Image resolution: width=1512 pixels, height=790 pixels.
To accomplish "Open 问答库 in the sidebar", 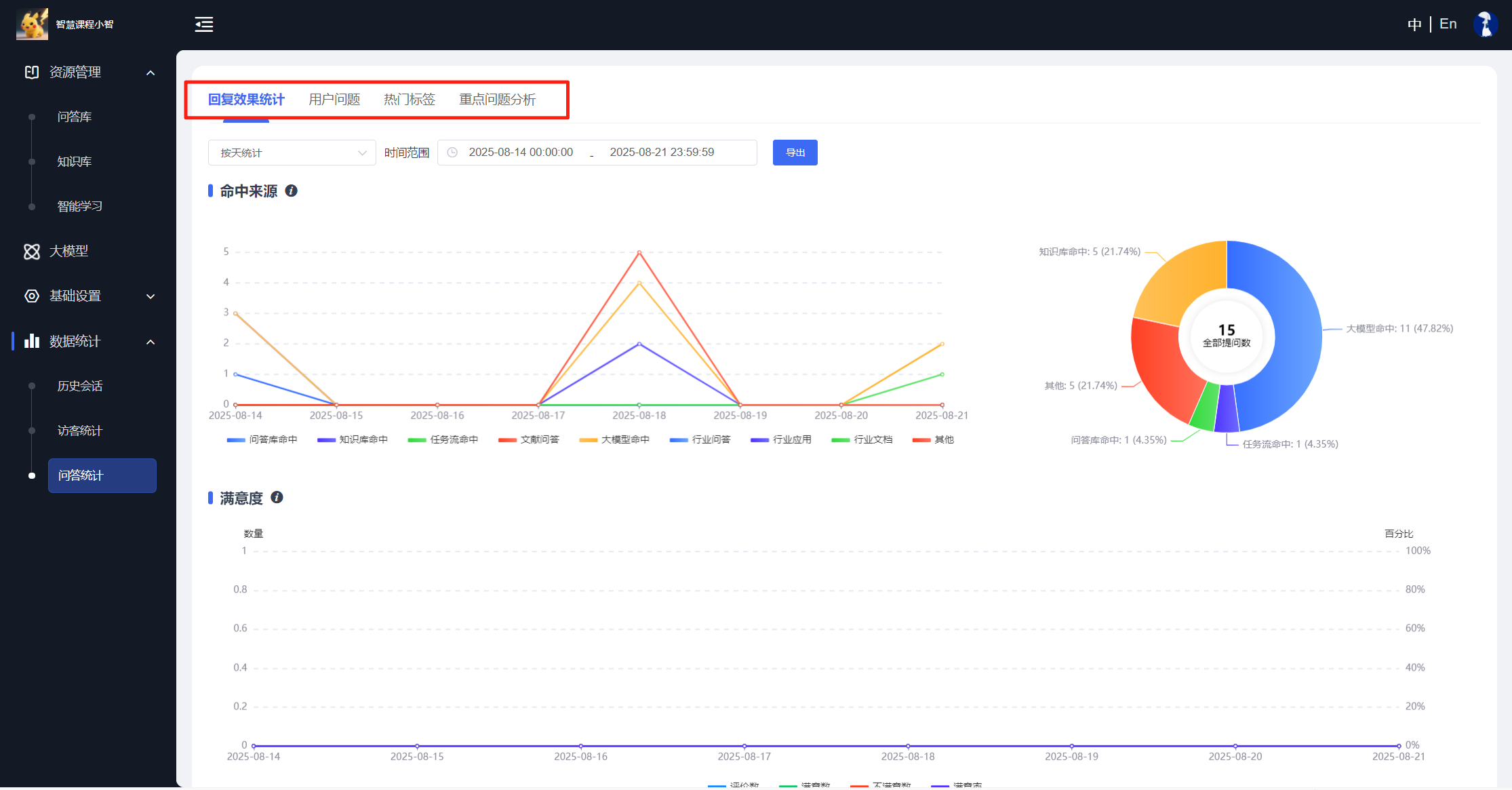I will click(75, 117).
